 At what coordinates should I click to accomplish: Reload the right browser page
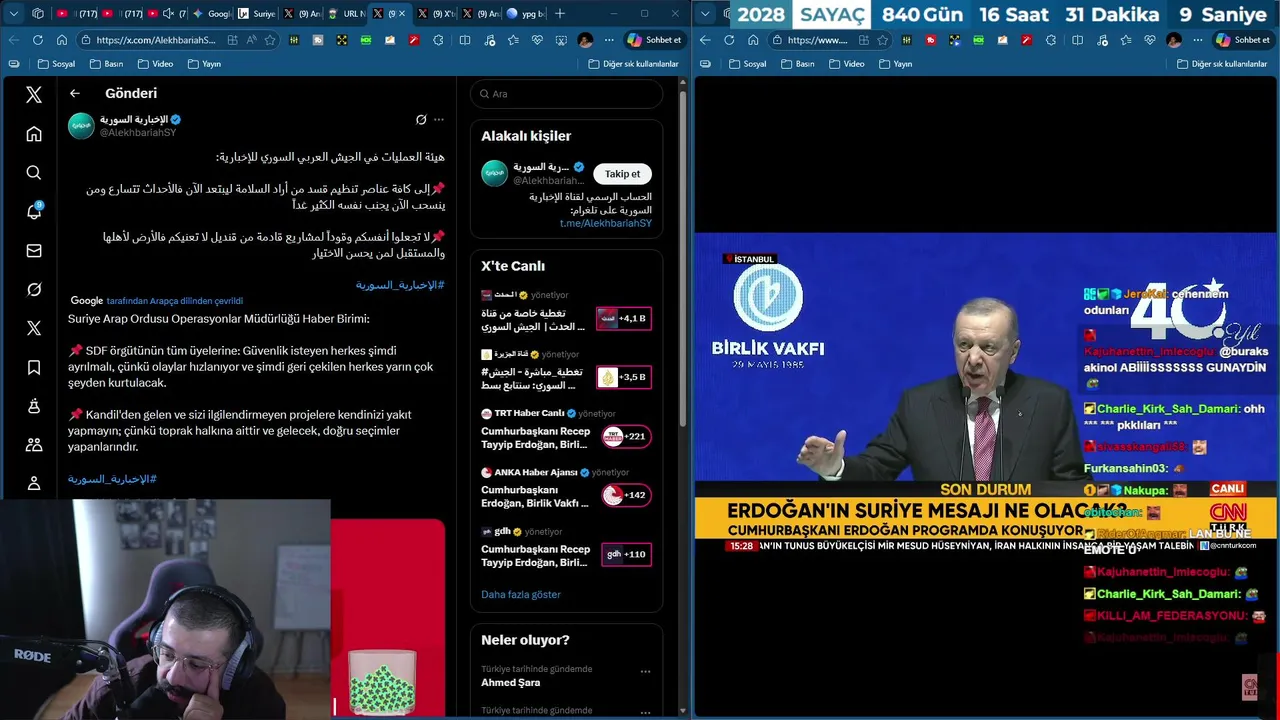point(729,40)
